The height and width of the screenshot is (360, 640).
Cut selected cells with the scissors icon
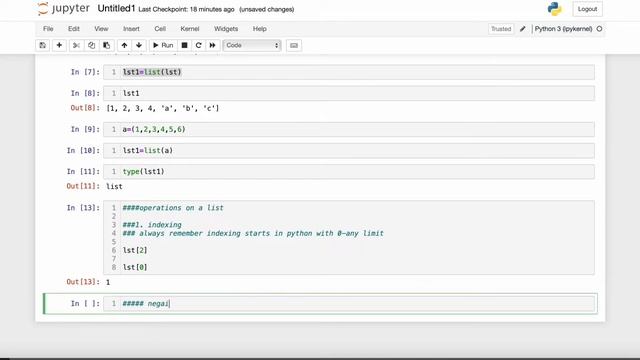(x=76, y=45)
